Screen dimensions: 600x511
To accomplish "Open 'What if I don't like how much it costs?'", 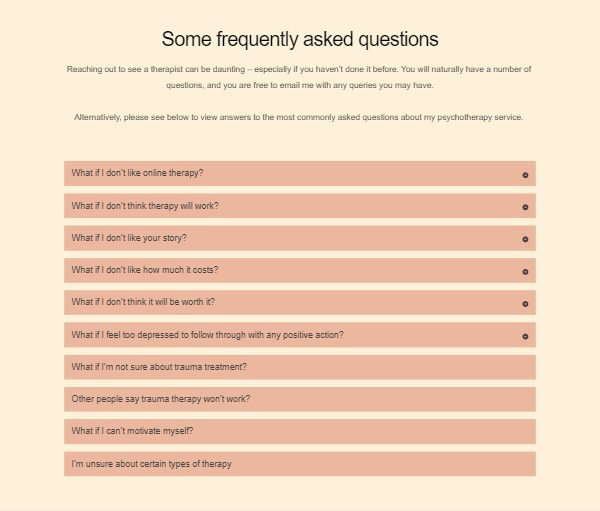I will (300, 271).
